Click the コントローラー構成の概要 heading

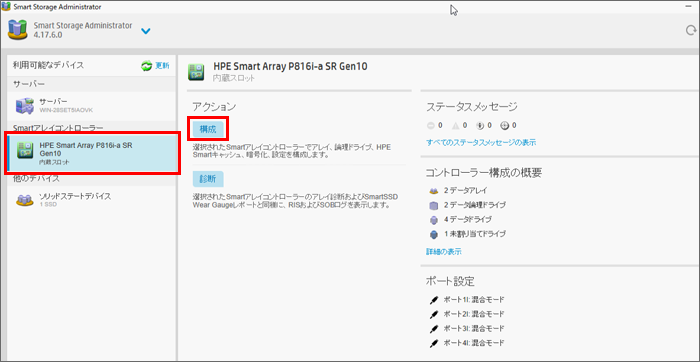[x=484, y=173]
